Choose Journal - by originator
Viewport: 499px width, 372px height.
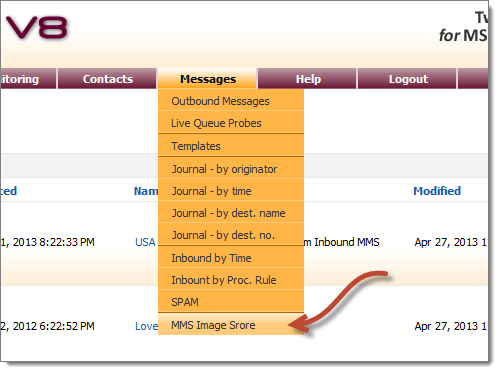point(231,169)
